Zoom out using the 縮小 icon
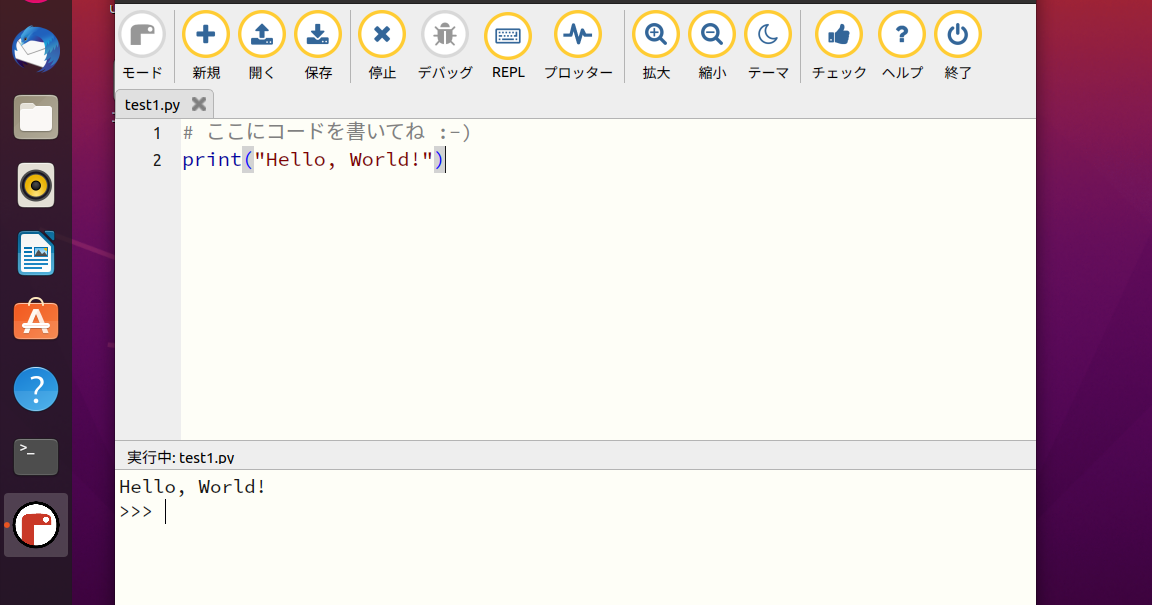1152x605 pixels. pos(711,33)
